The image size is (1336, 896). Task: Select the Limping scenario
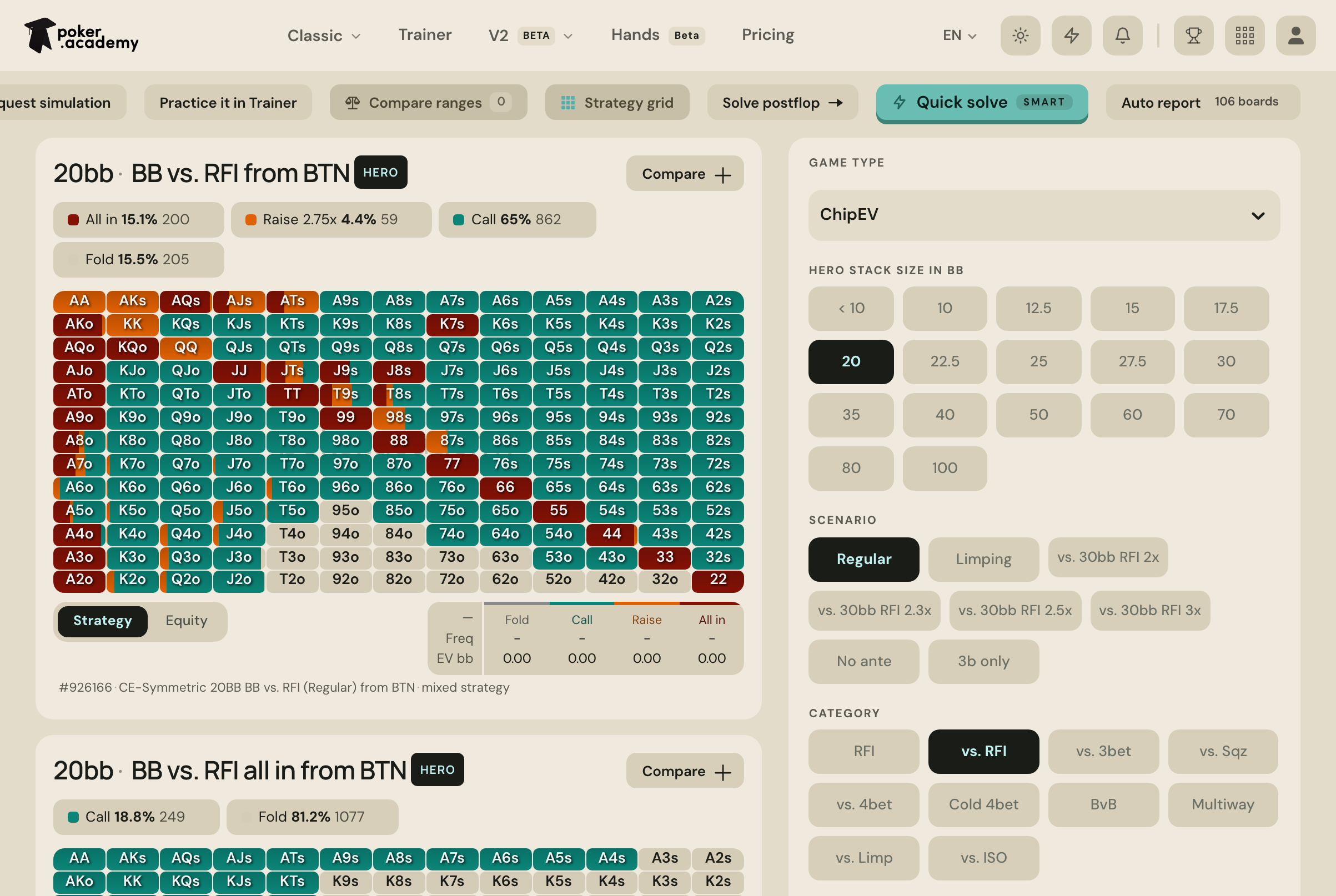983,559
